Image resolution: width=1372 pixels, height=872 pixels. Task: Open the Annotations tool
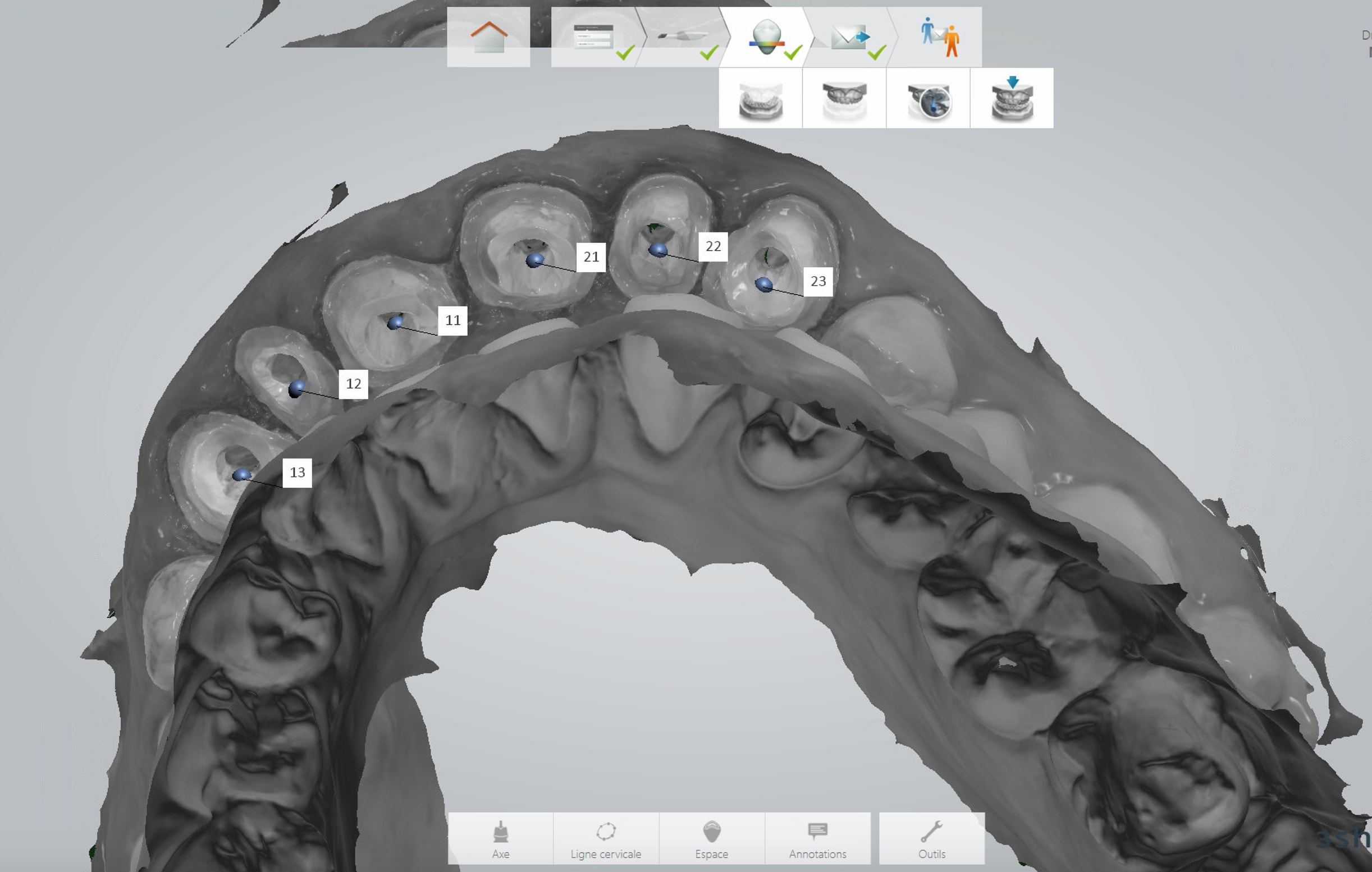coord(817,838)
